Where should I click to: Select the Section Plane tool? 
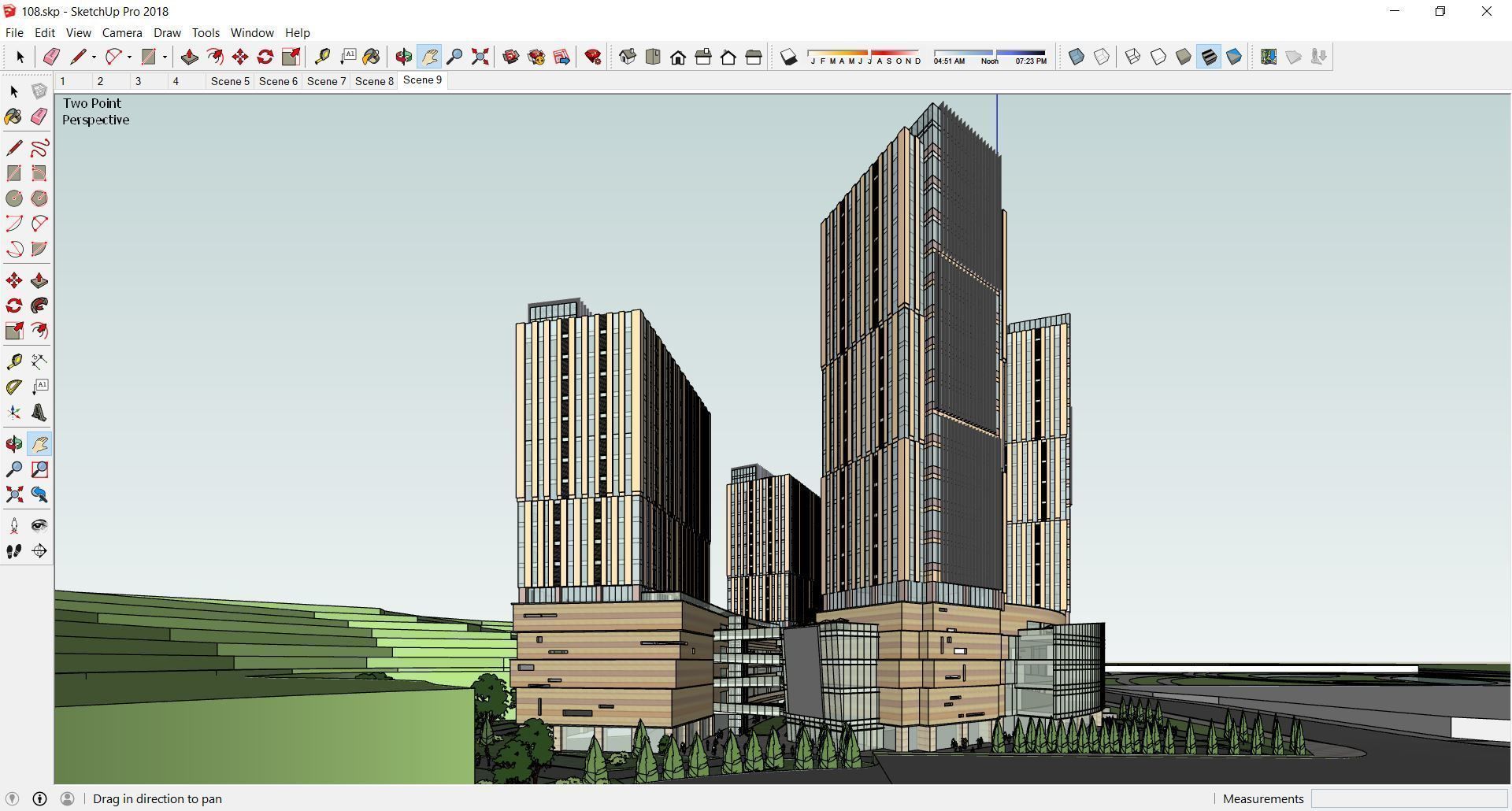(39, 551)
